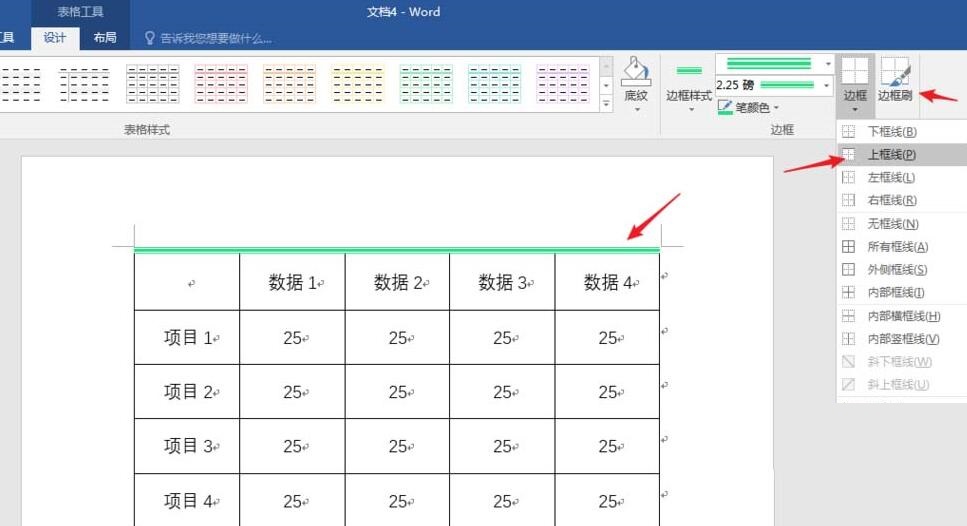
Task: Choose 下框线(B) bottom border
Action: [902, 131]
